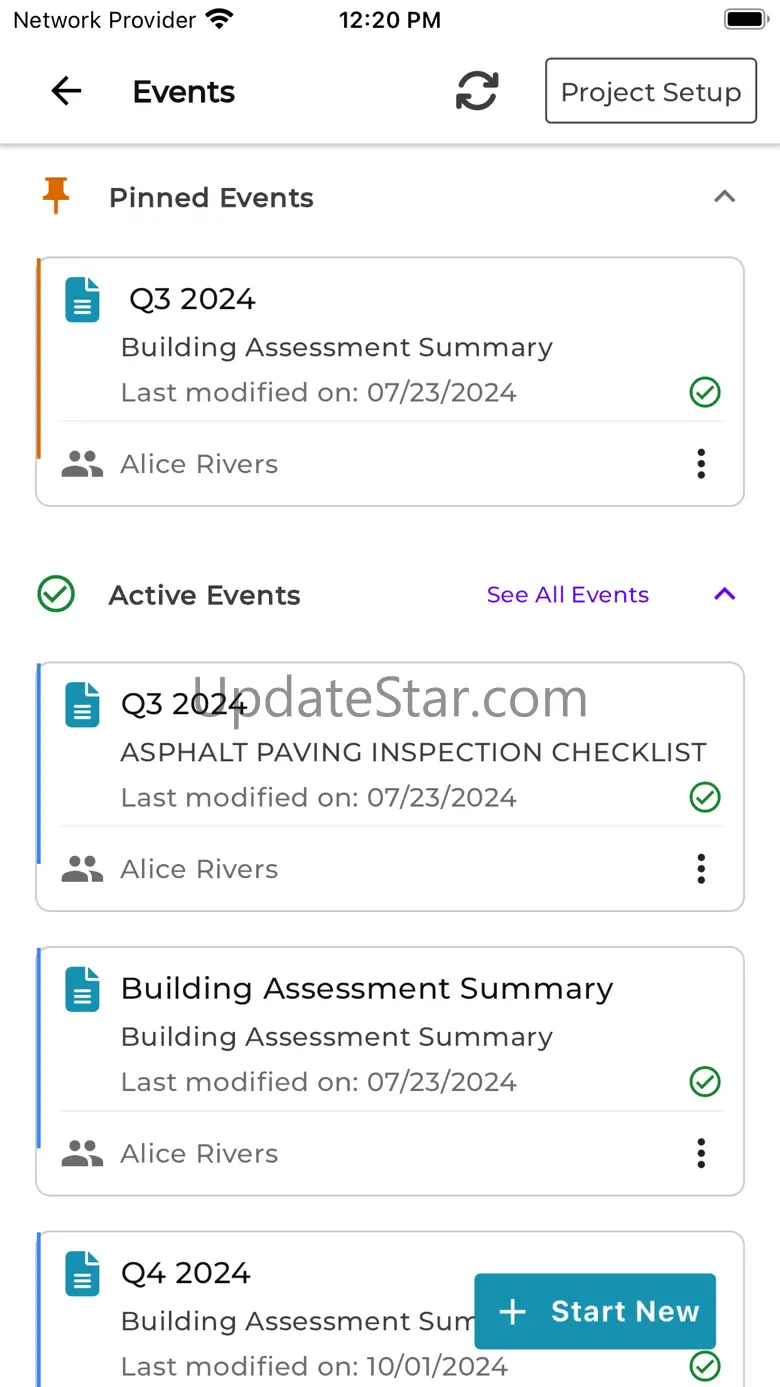Tap the Active Events green check icon
The width and height of the screenshot is (780, 1387).
(56, 595)
